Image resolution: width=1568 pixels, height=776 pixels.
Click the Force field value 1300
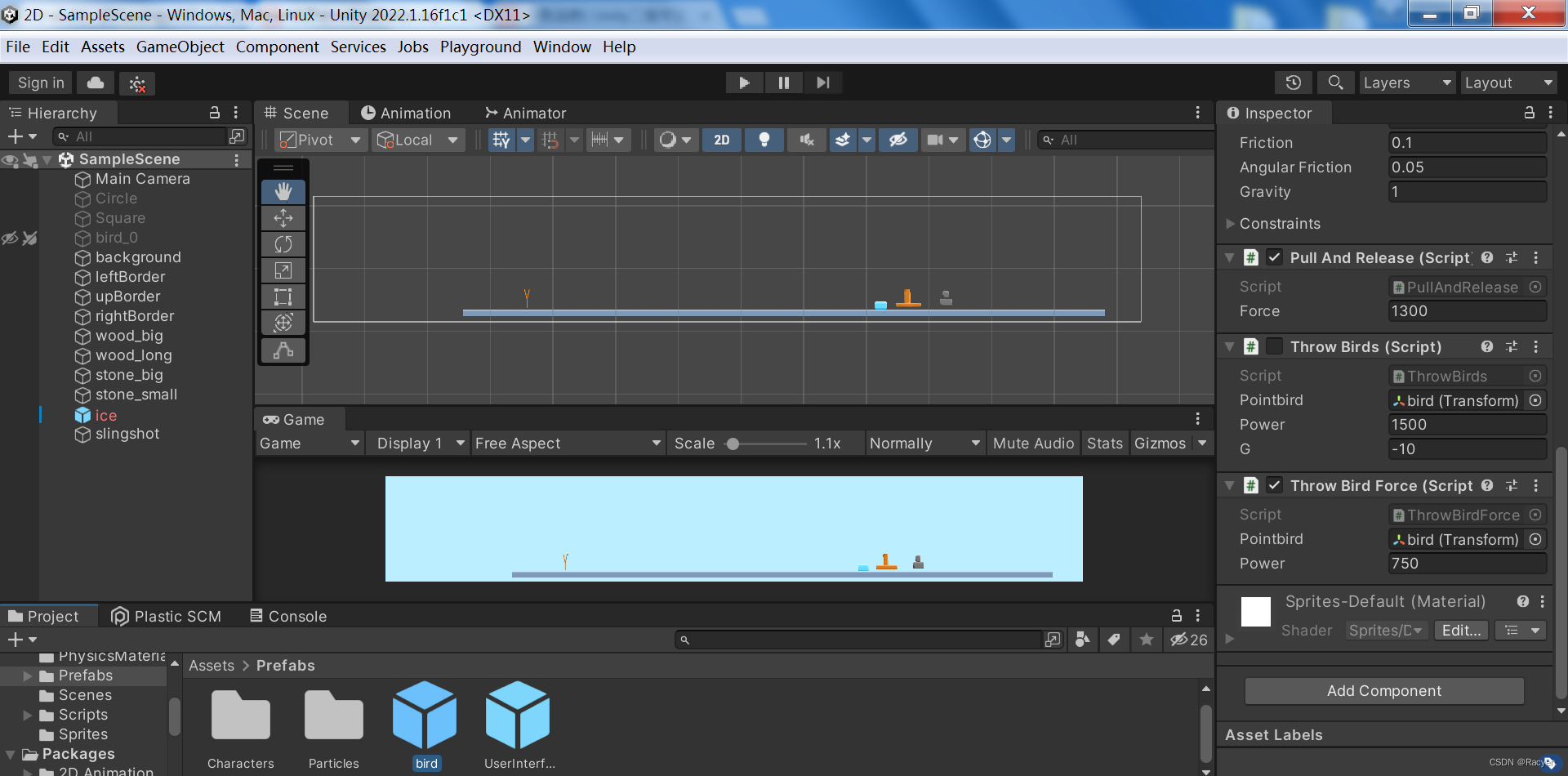(x=1468, y=310)
